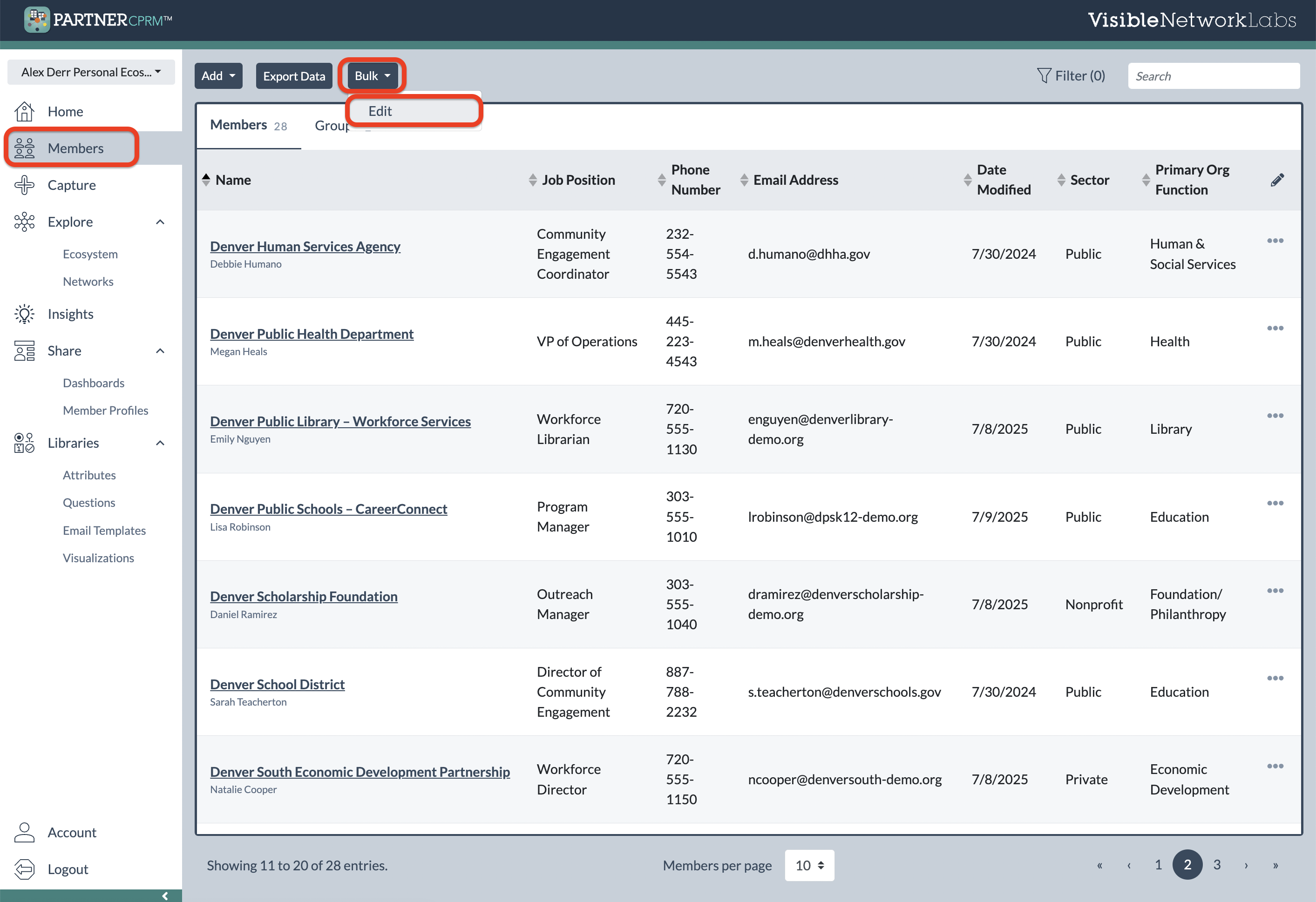1316x902 pixels.
Task: Open the three-dot menu for Denver Scholarship Foundation
Action: [x=1275, y=591]
